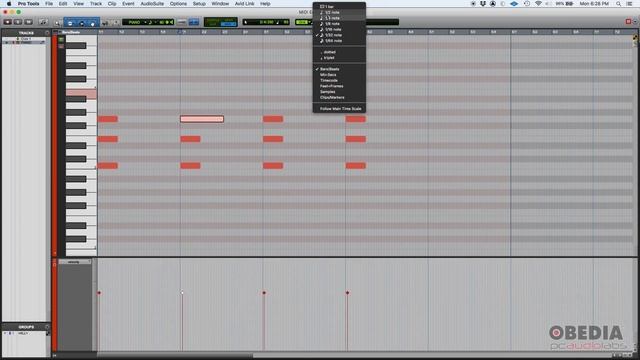Select the checked Bars|Beats time scale
640x360 pixels.
point(339,69)
